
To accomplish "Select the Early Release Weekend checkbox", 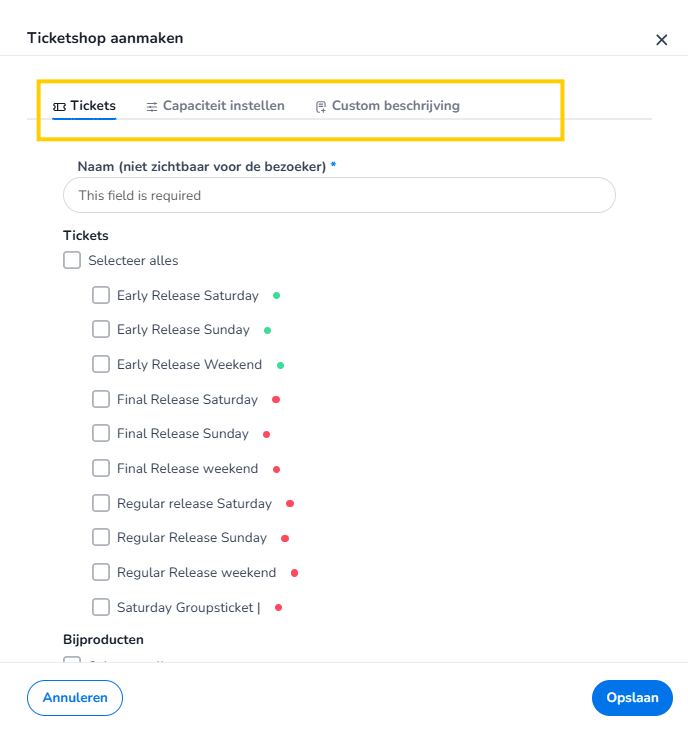I will pos(101,364).
